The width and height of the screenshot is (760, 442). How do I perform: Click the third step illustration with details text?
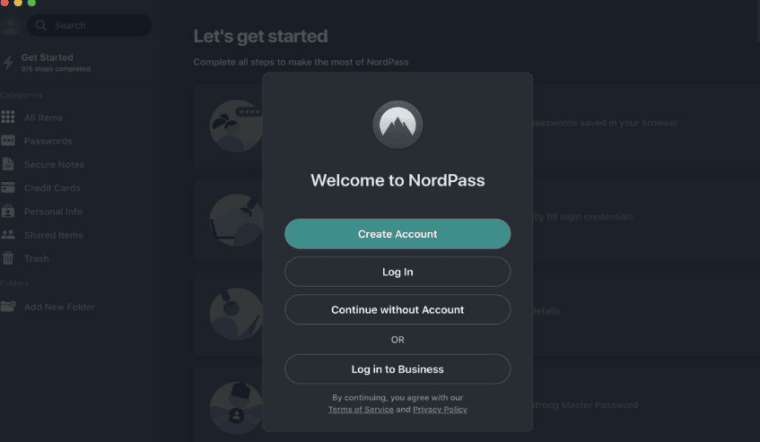(236, 314)
